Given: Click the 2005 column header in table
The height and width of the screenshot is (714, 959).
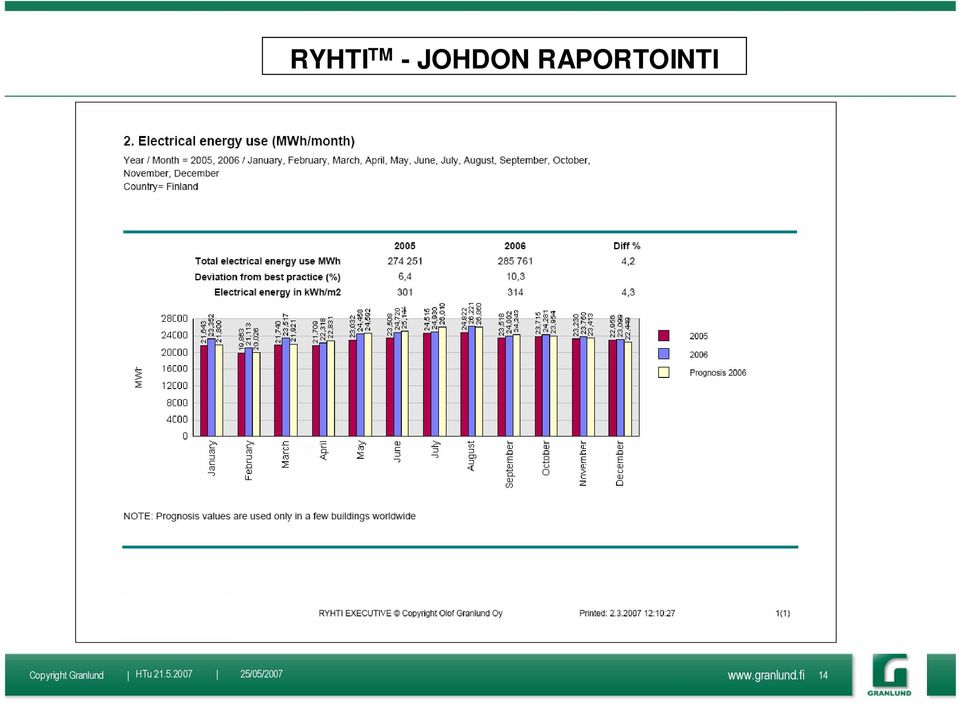Looking at the screenshot, I should coord(405,245).
